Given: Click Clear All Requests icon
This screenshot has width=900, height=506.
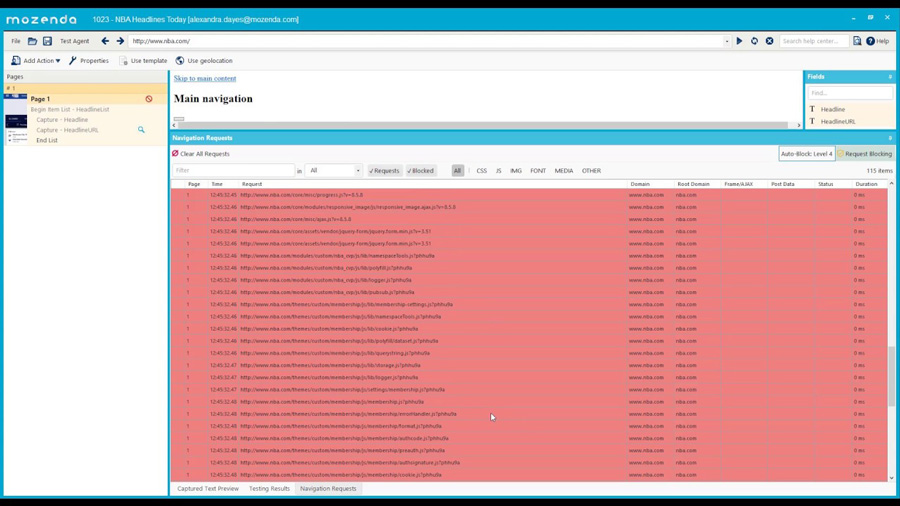Looking at the screenshot, I should click(x=175, y=154).
